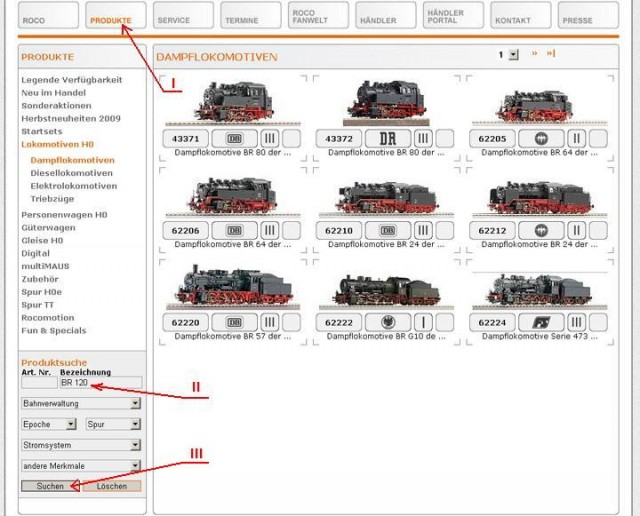Open the HÄNDLER PORTAL tab
Image resolution: width=640 pixels, height=516 pixels.
pyautogui.click(x=453, y=15)
